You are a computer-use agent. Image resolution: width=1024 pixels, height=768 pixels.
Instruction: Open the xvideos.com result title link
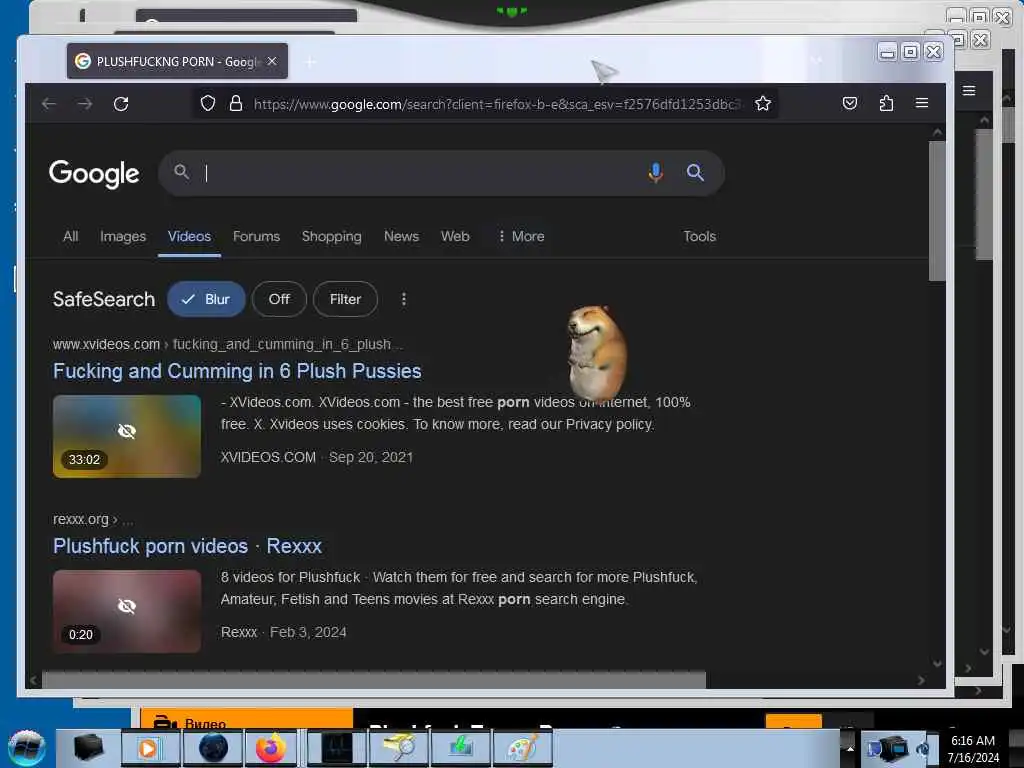pyautogui.click(x=237, y=371)
